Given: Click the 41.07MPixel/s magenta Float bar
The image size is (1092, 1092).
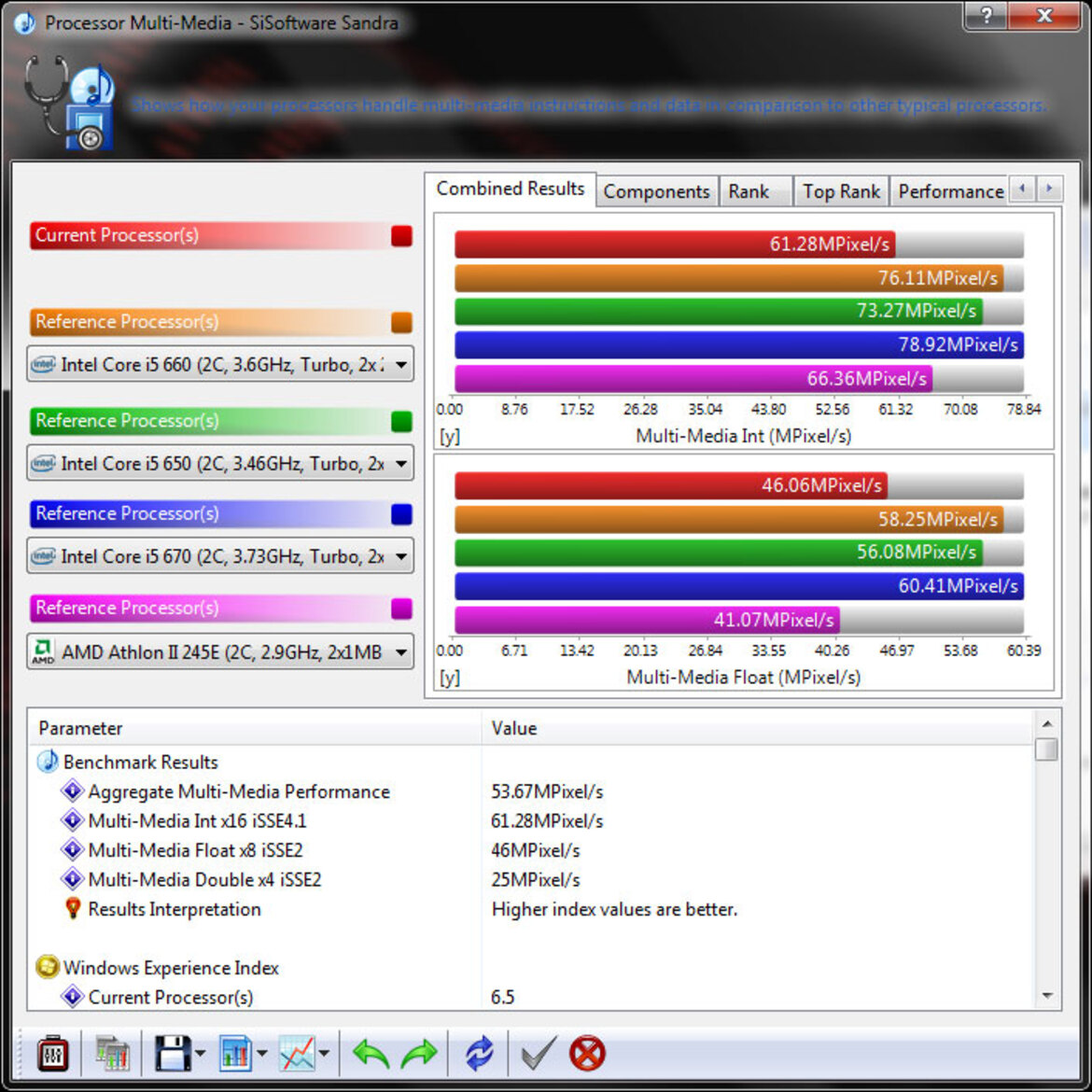Looking at the screenshot, I should point(648,619).
